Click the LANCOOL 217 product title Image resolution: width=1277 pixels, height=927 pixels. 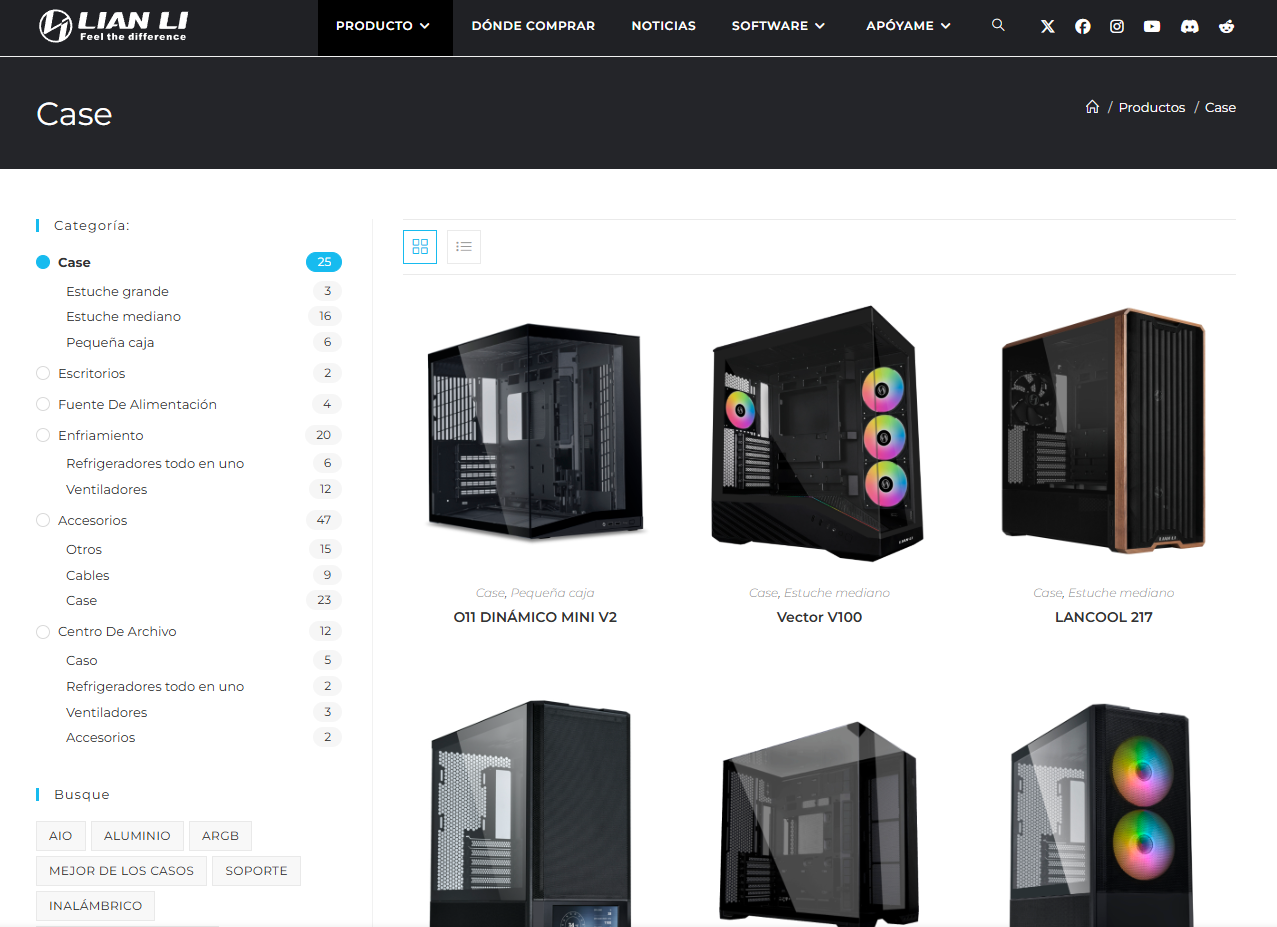pyautogui.click(x=1104, y=617)
